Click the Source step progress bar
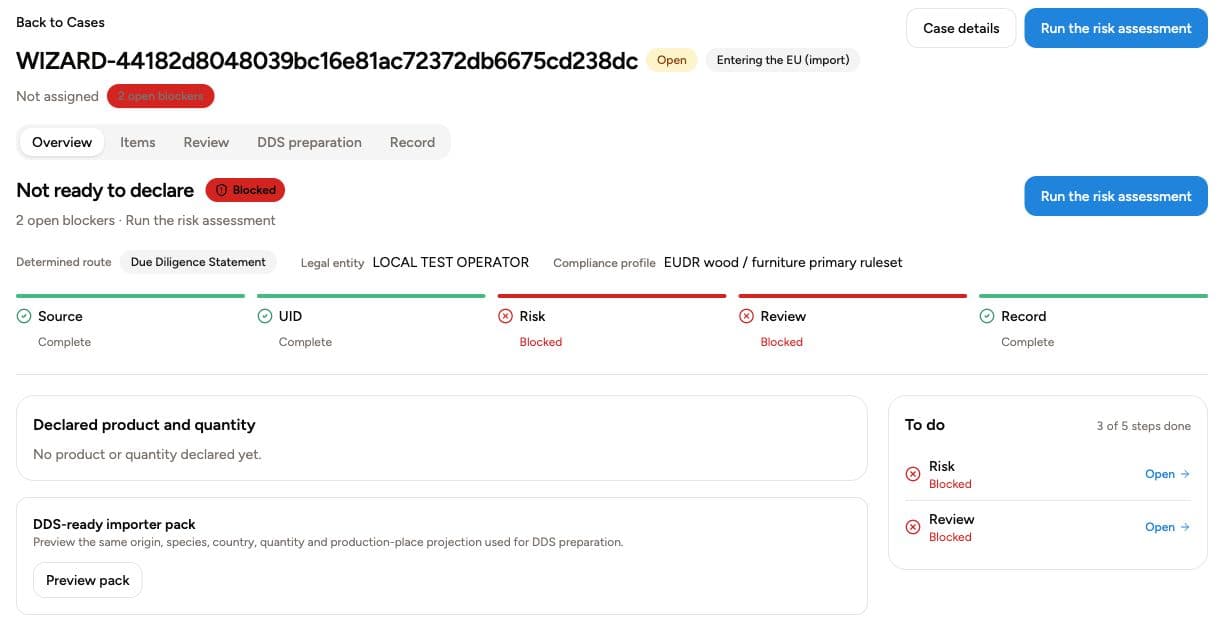Viewport: 1224px width, 623px height. pyautogui.click(x=131, y=296)
